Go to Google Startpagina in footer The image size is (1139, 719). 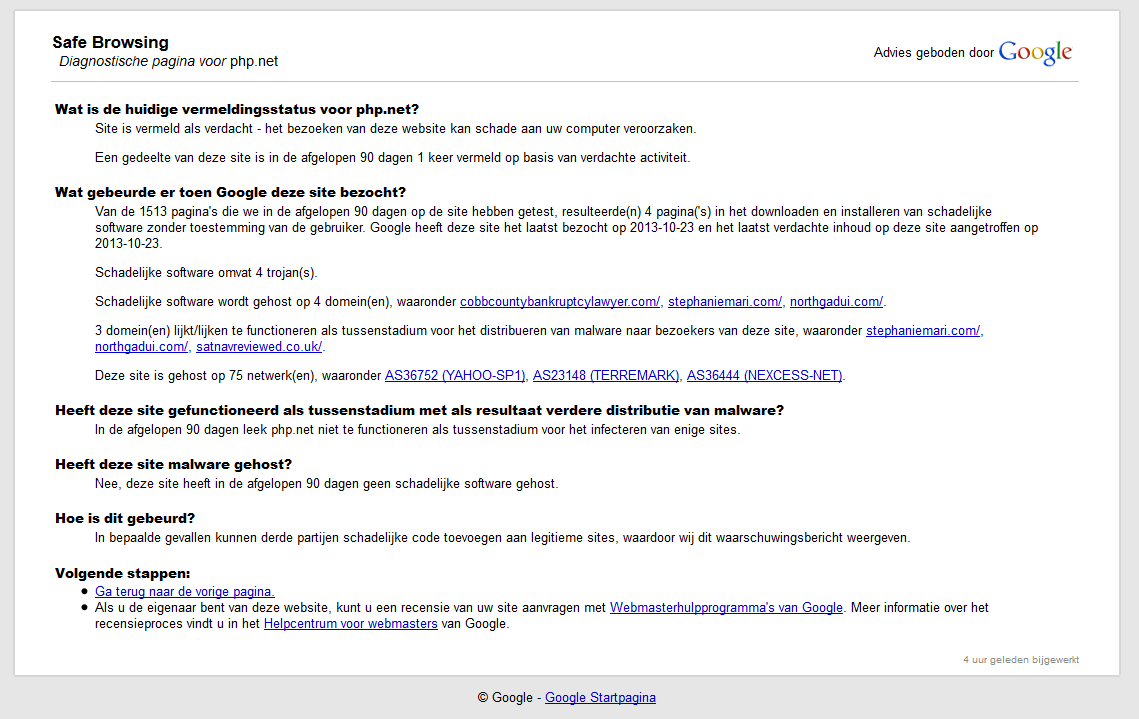point(600,698)
